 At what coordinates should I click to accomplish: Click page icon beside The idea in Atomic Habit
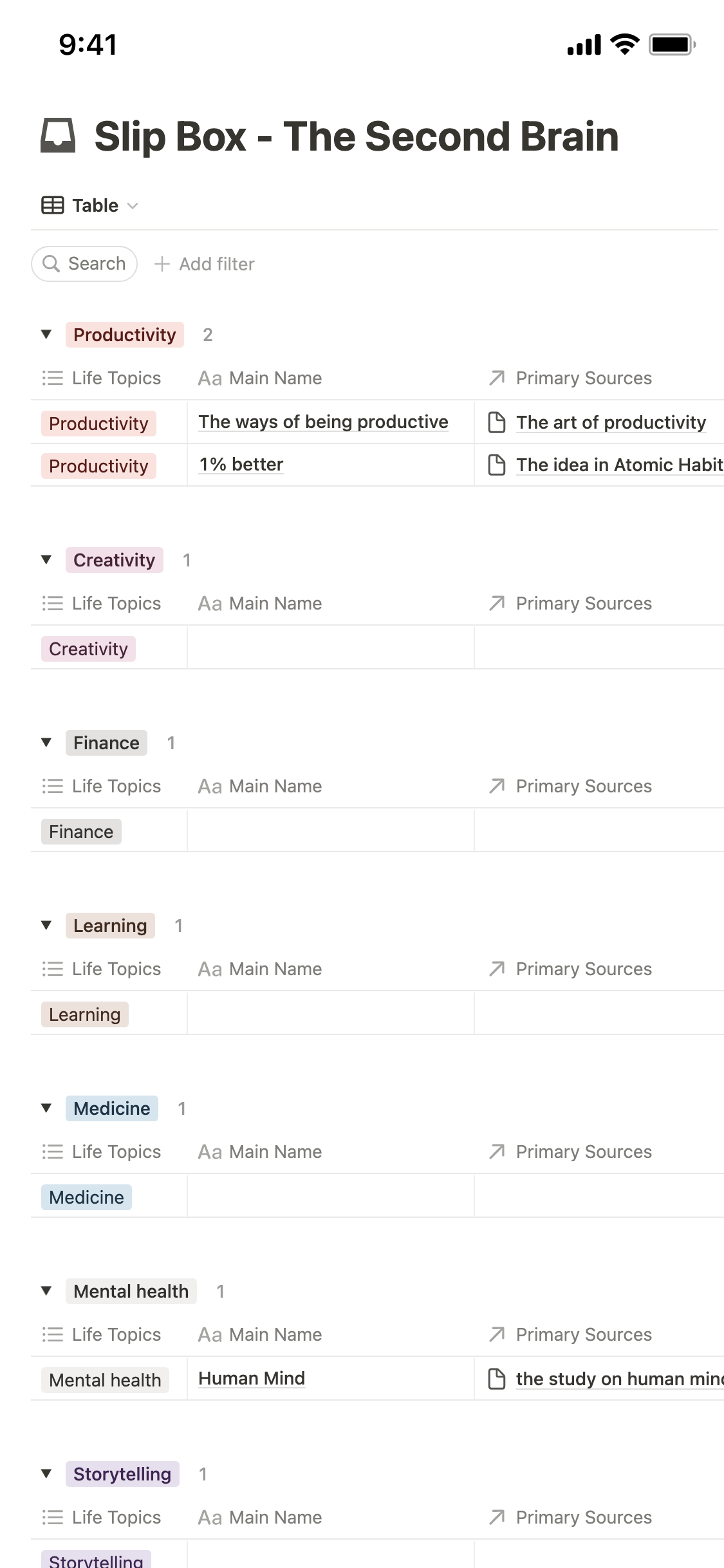pyautogui.click(x=497, y=465)
